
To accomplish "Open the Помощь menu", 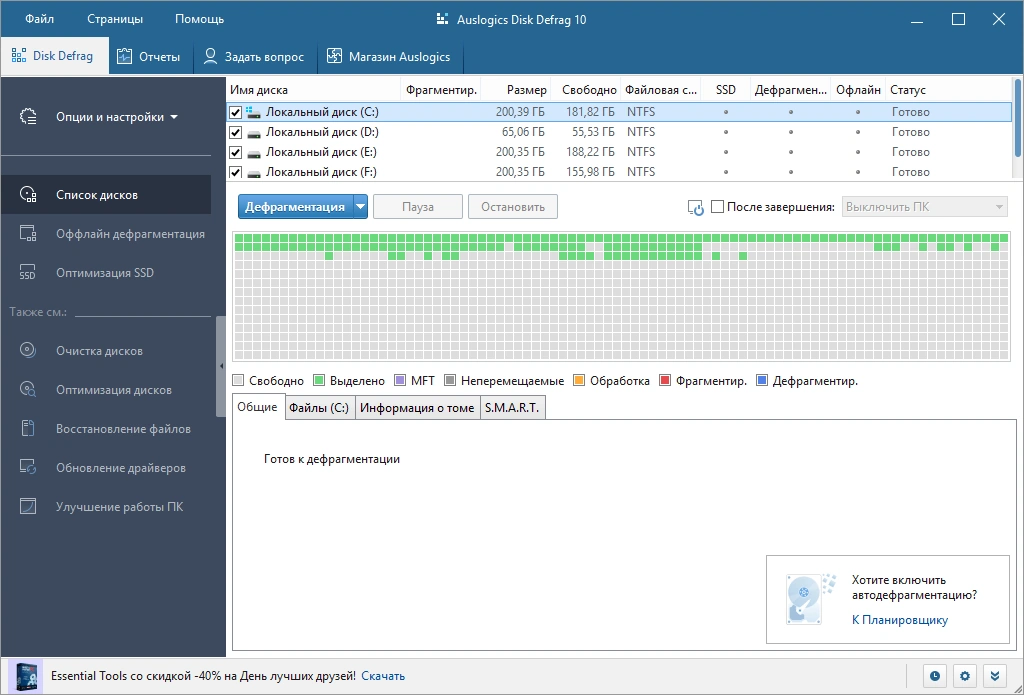I will pyautogui.click(x=199, y=19).
